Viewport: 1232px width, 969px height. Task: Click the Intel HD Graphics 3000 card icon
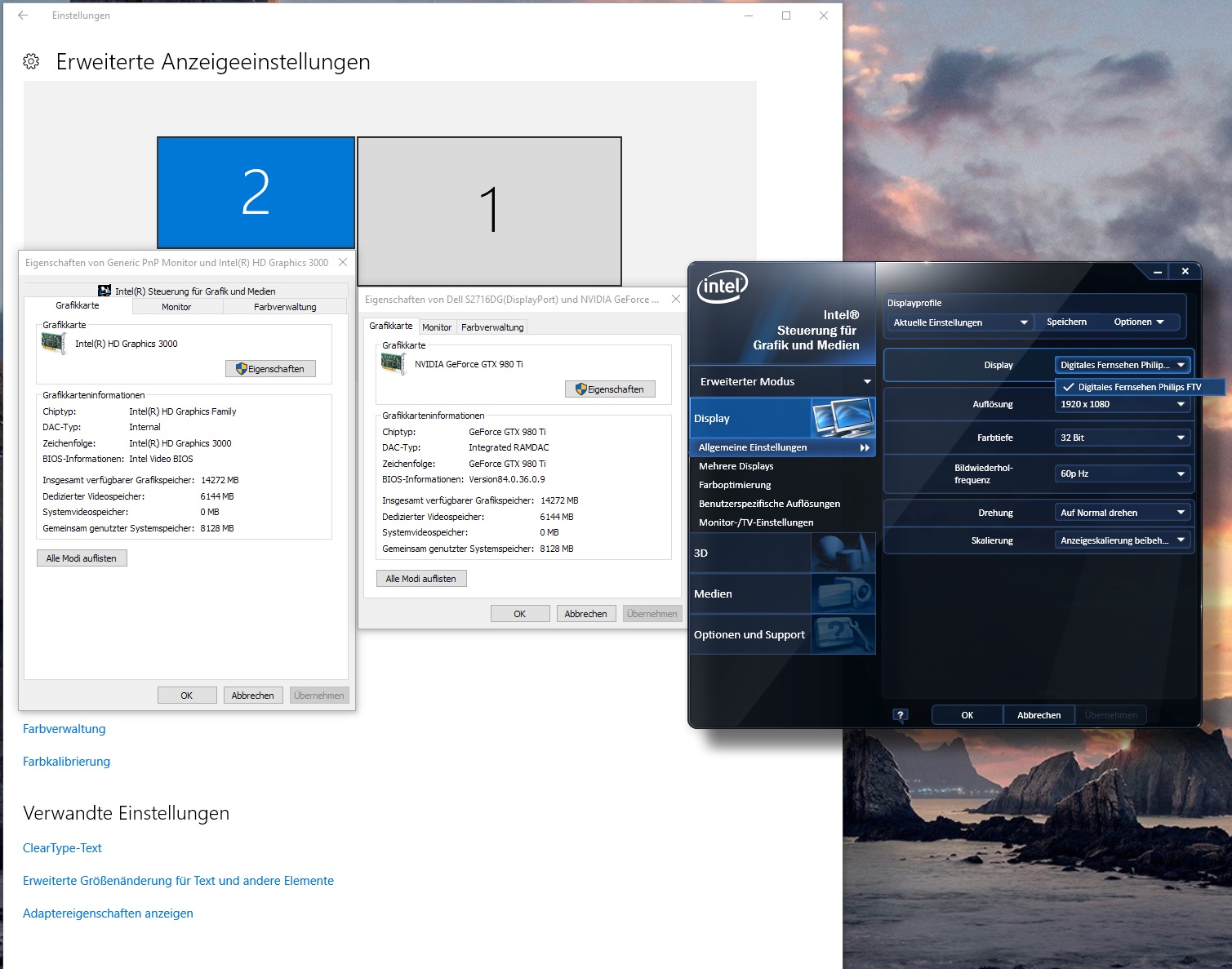54,344
